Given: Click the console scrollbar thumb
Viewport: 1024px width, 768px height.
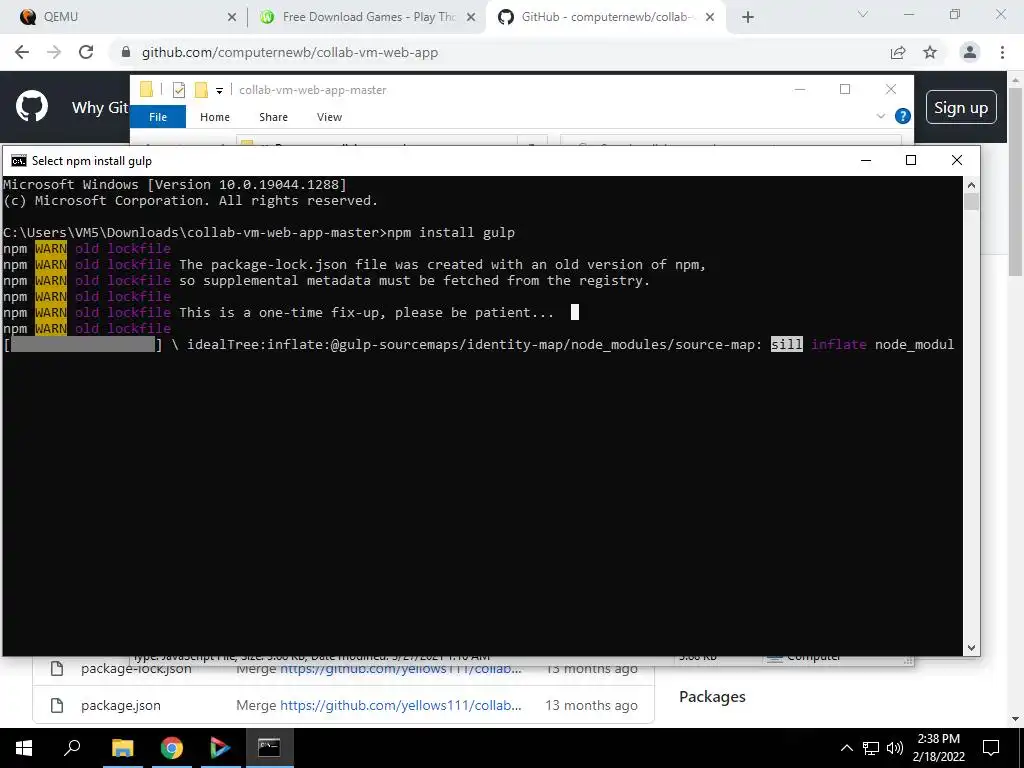Looking at the screenshot, I should 971,202.
